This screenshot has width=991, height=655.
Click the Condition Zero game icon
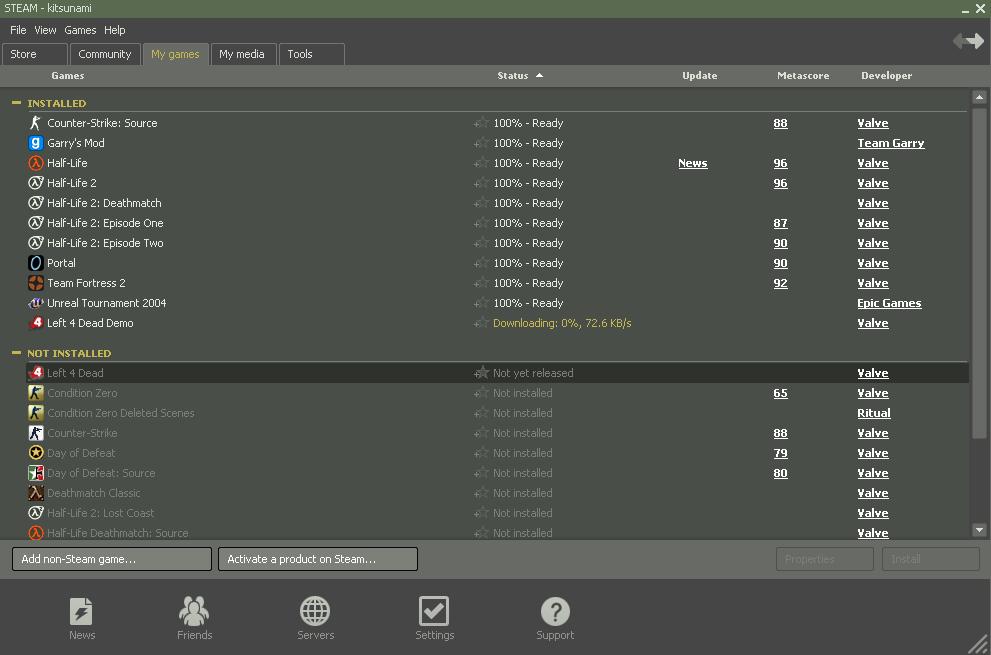(x=36, y=393)
